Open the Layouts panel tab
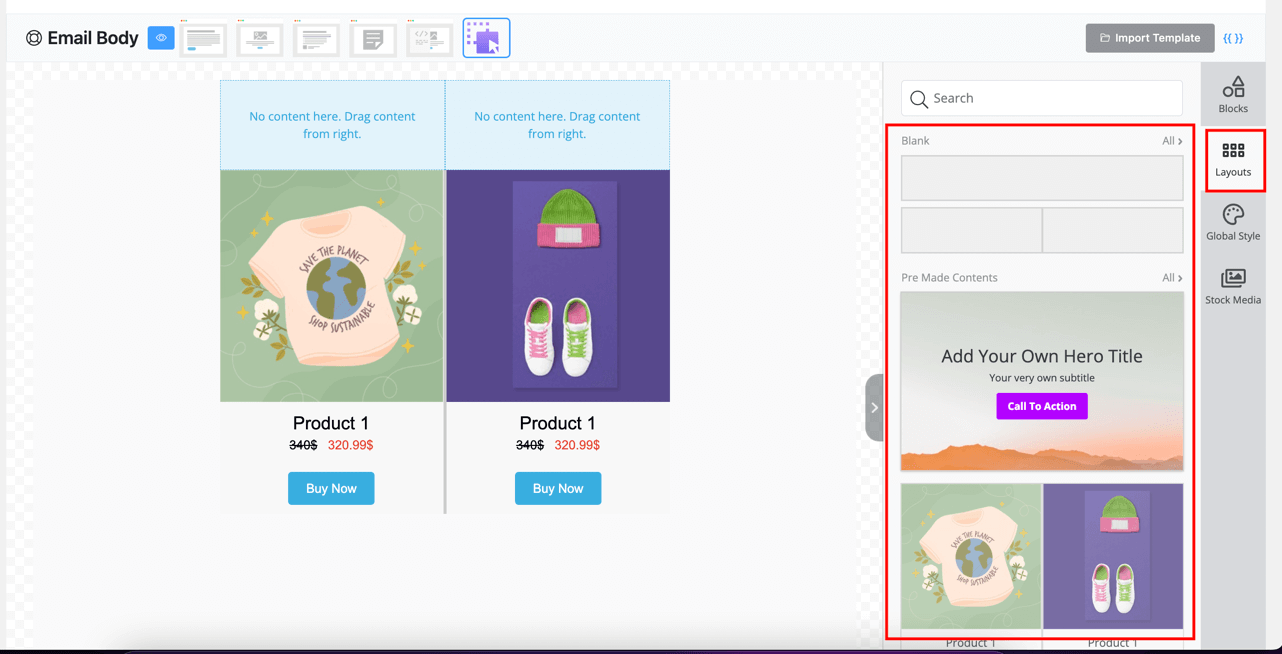This screenshot has height=654, width=1282. pos(1233,160)
